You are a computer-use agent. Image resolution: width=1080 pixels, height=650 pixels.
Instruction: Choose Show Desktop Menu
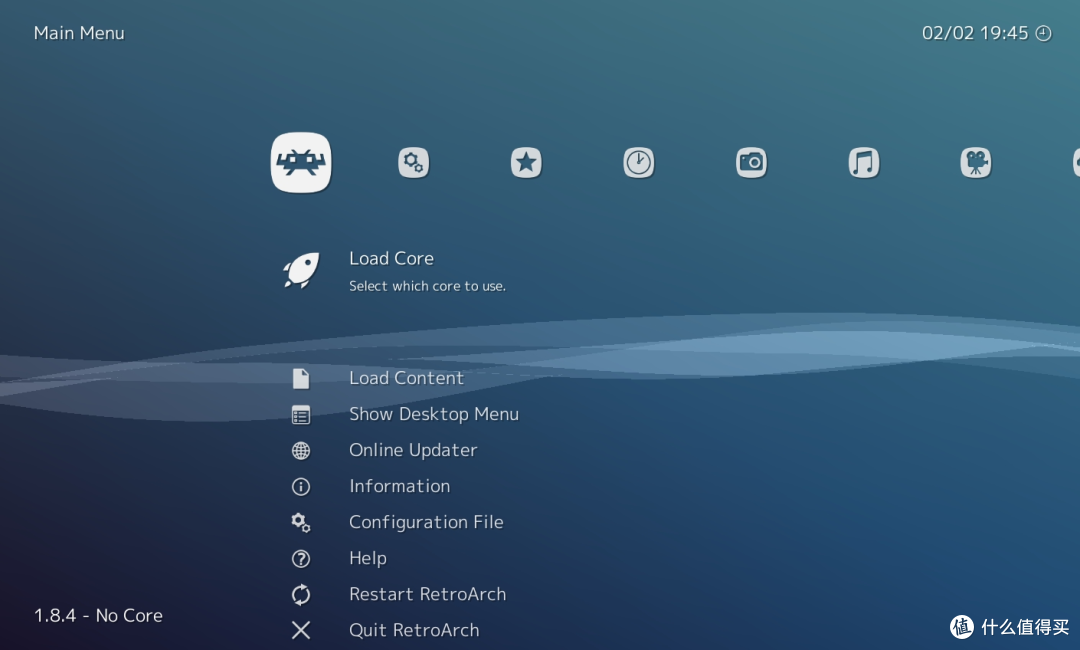pos(434,414)
